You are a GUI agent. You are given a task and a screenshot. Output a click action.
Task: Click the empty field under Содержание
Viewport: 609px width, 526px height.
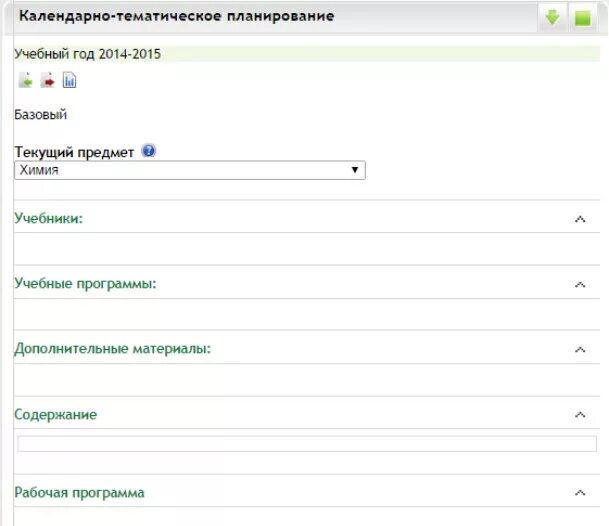coord(307,444)
